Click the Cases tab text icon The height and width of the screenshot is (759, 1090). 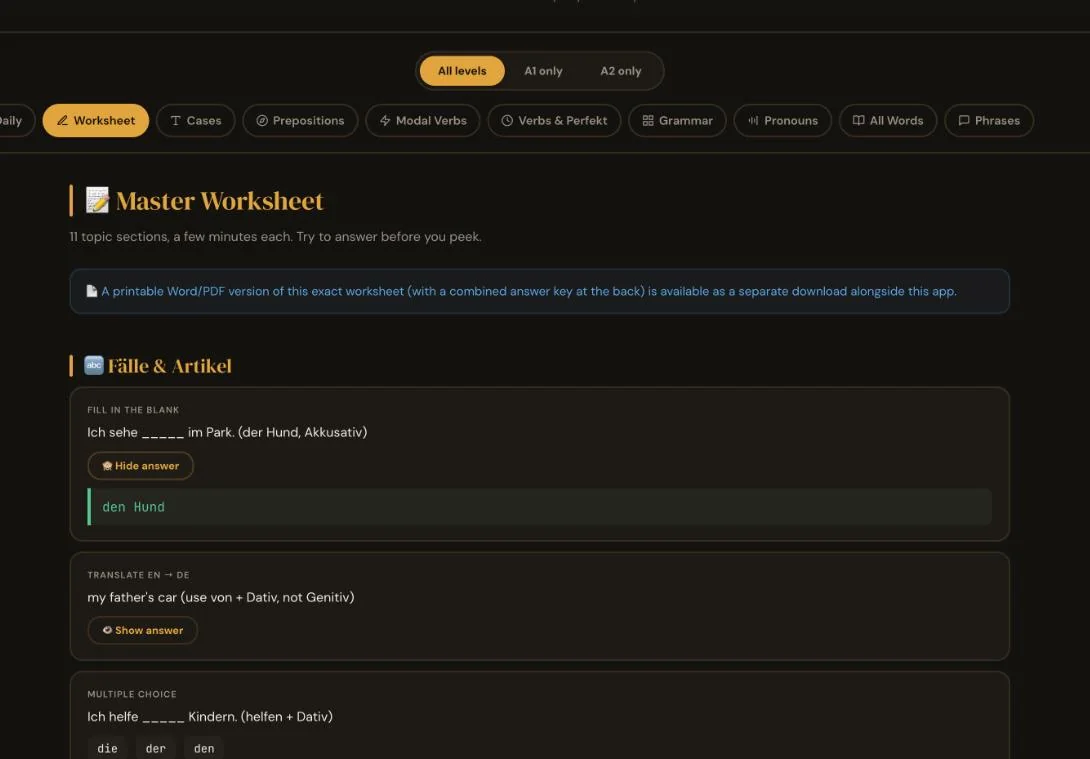175,121
